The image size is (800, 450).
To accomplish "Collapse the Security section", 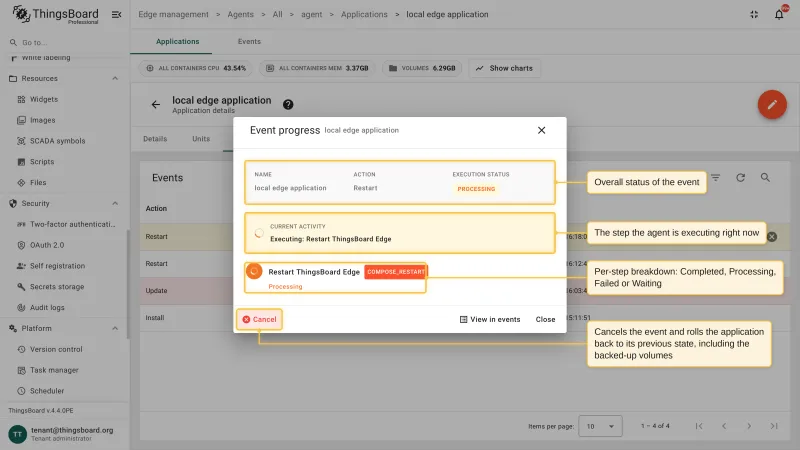I will tap(115, 204).
